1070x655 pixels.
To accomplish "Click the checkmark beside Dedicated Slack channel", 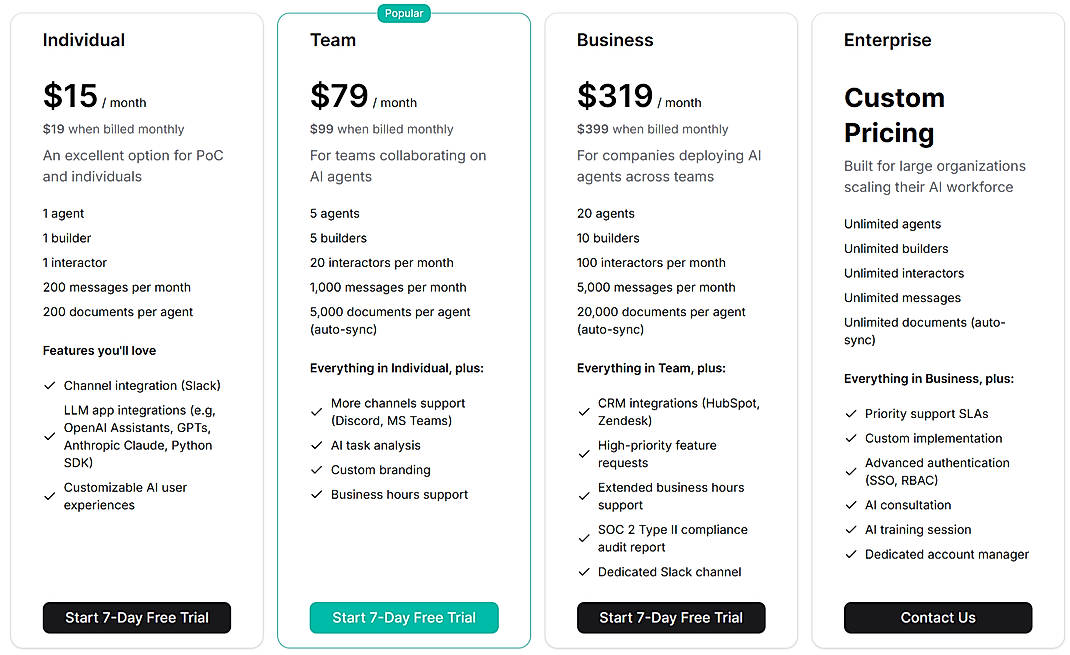I will click(x=583, y=572).
